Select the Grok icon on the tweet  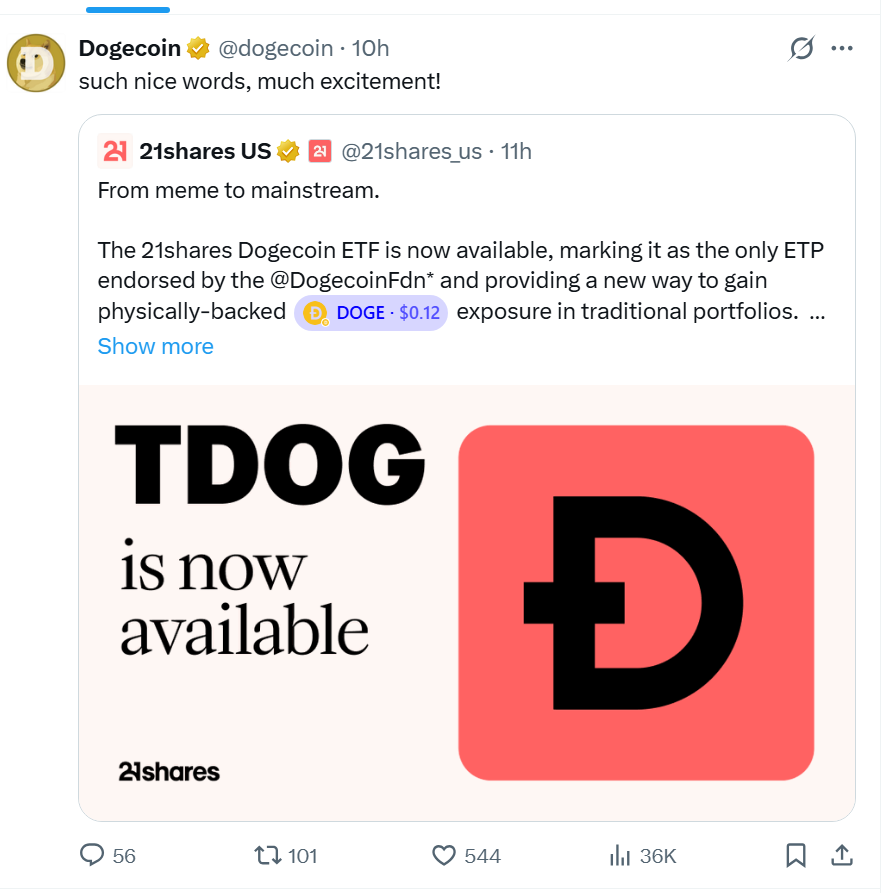800,48
